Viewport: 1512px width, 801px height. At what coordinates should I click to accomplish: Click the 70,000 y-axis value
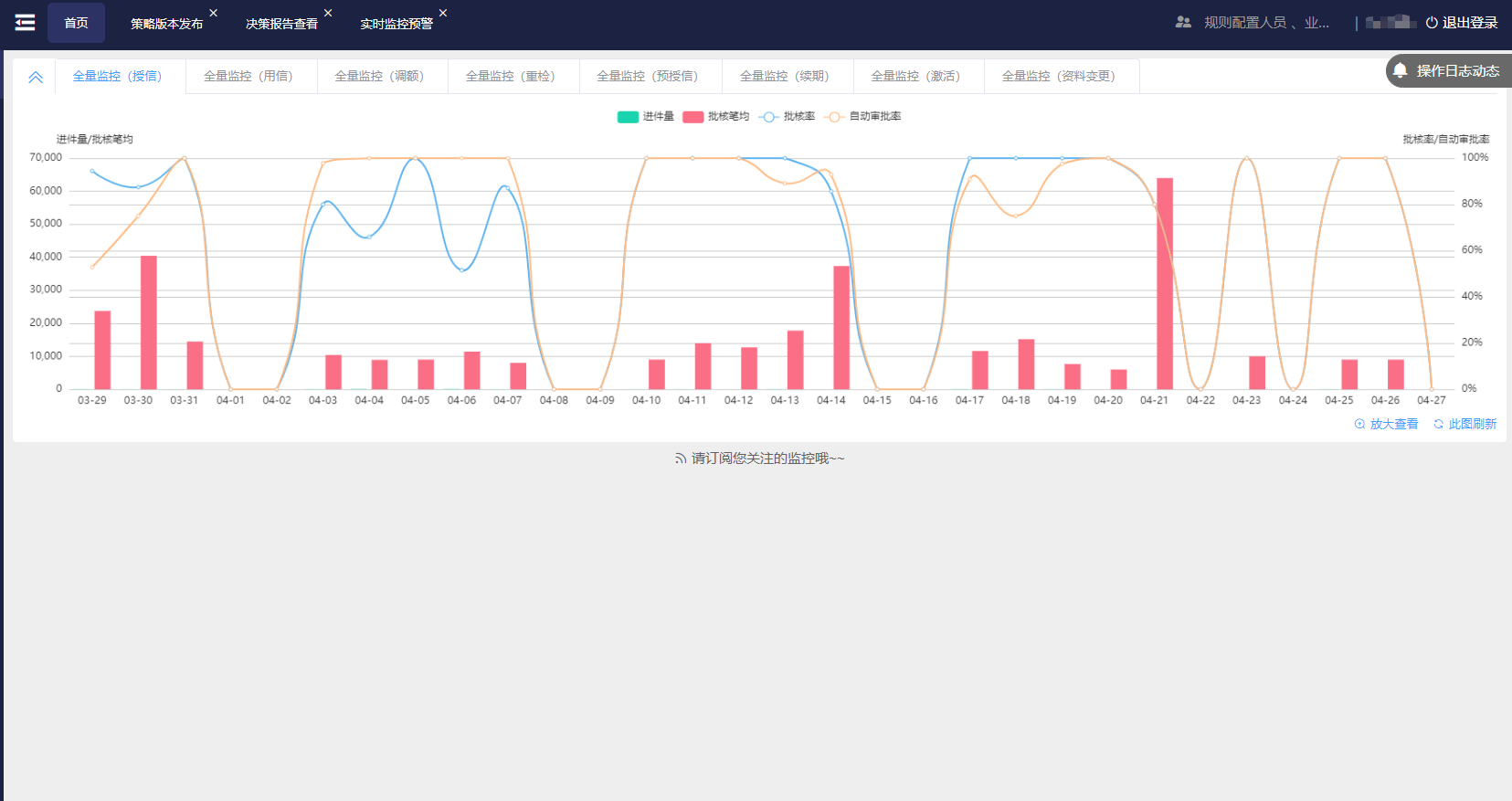pos(46,157)
